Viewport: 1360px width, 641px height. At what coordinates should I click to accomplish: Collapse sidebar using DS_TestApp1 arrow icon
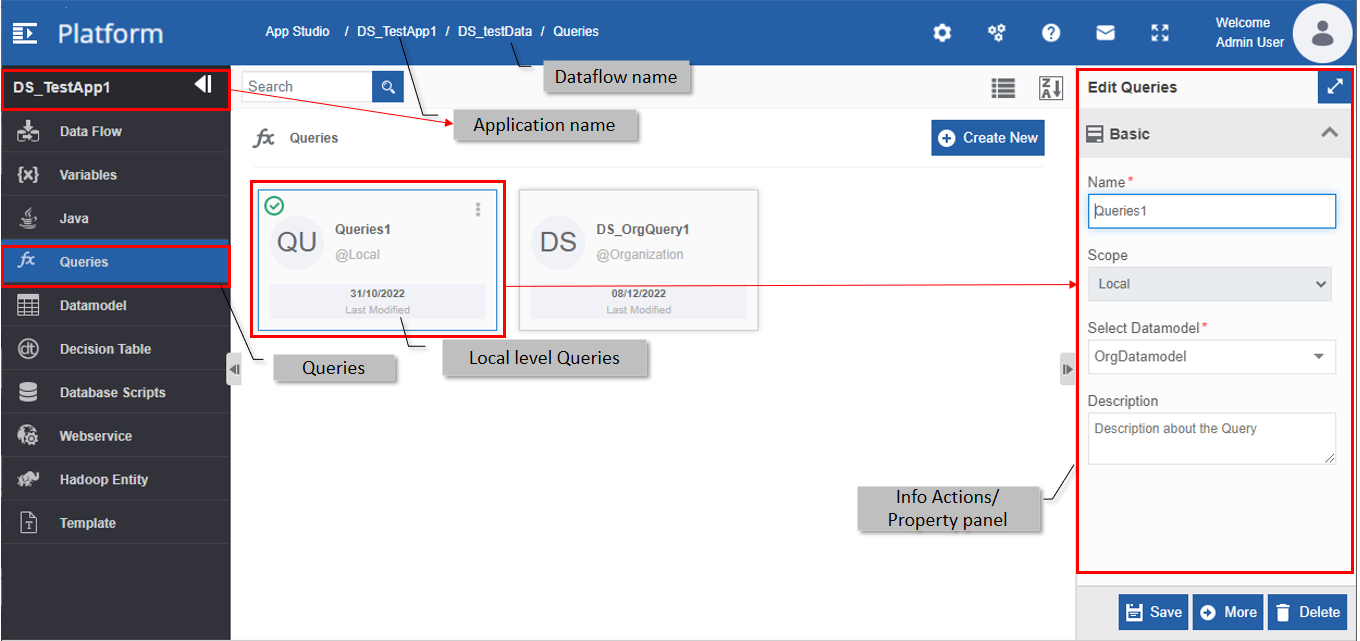tap(203, 84)
